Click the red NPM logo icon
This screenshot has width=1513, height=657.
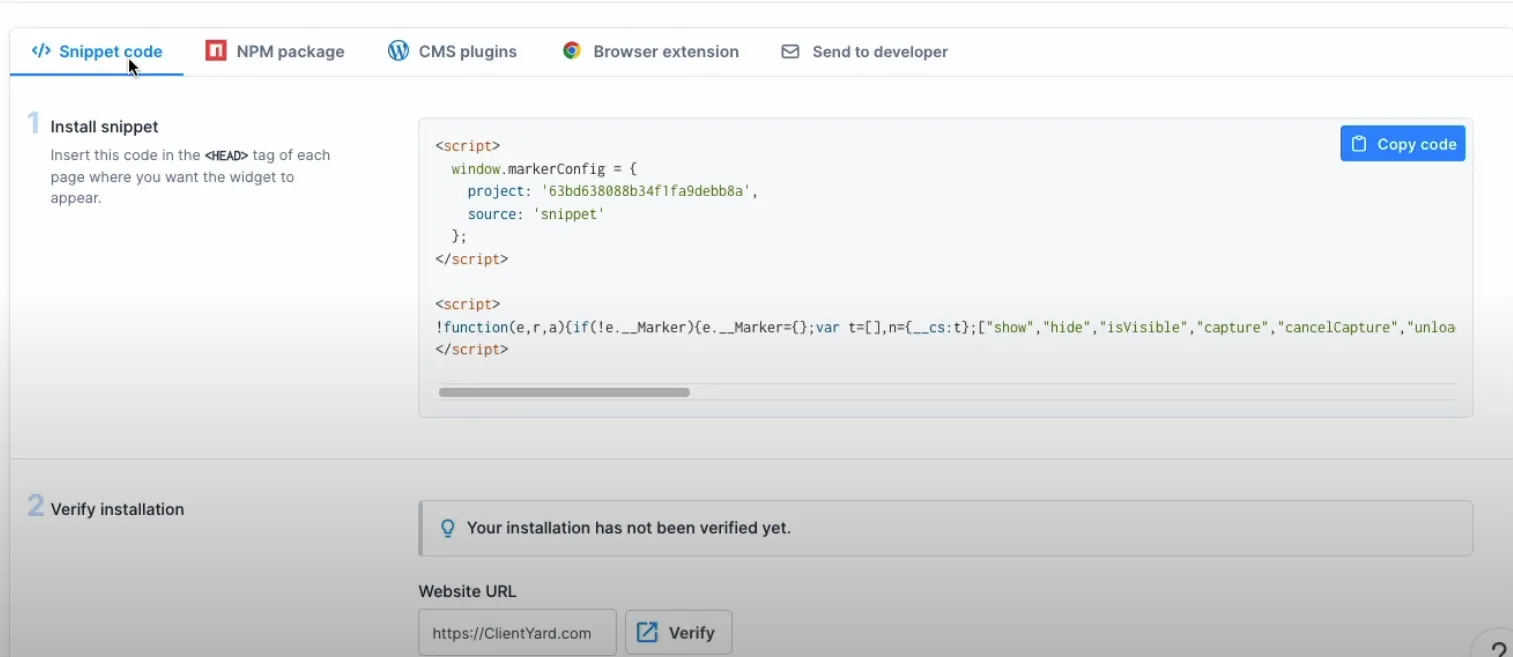216,51
